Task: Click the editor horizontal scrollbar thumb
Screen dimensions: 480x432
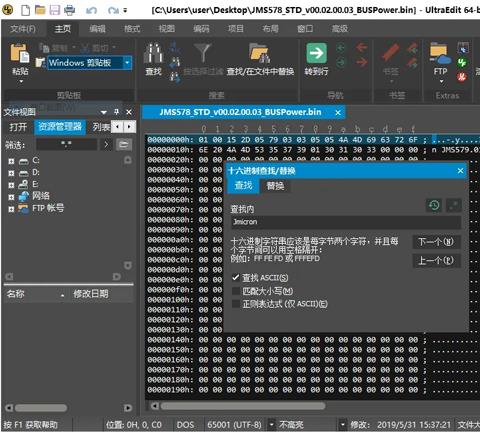Action: (243, 406)
